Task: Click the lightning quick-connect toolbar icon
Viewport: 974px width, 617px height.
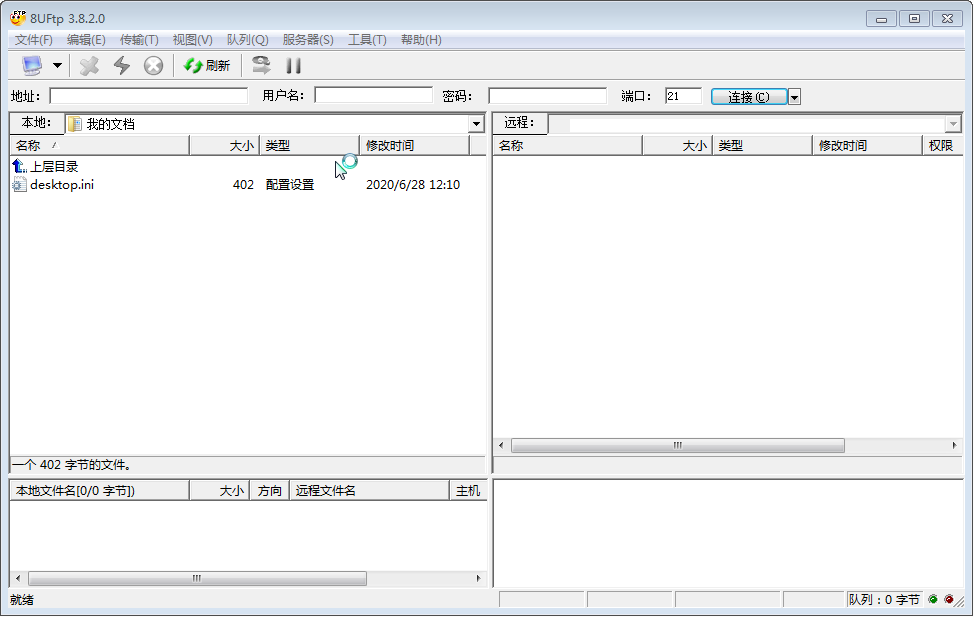Action: pos(122,66)
